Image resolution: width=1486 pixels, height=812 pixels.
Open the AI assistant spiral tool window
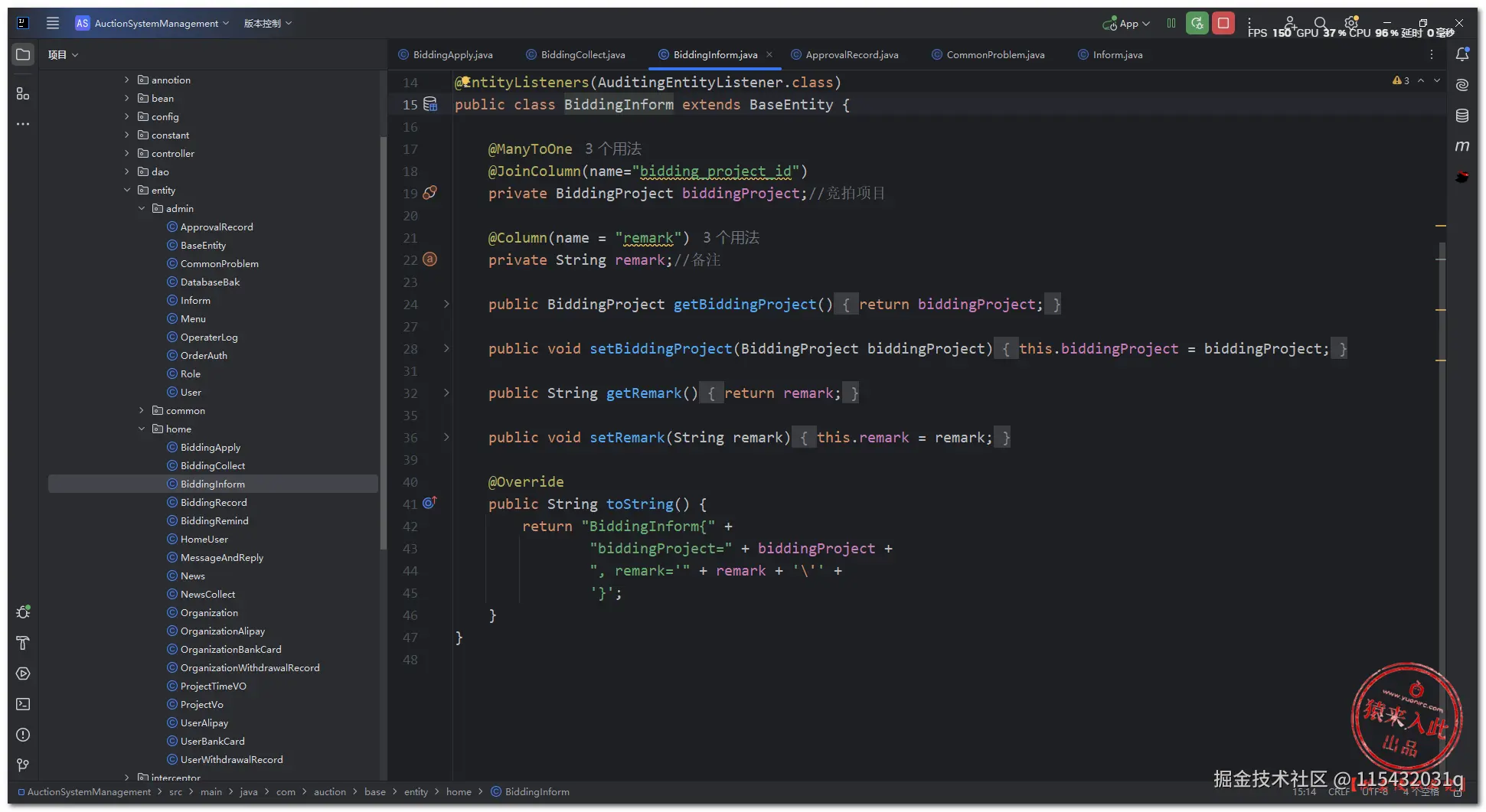click(x=1462, y=85)
